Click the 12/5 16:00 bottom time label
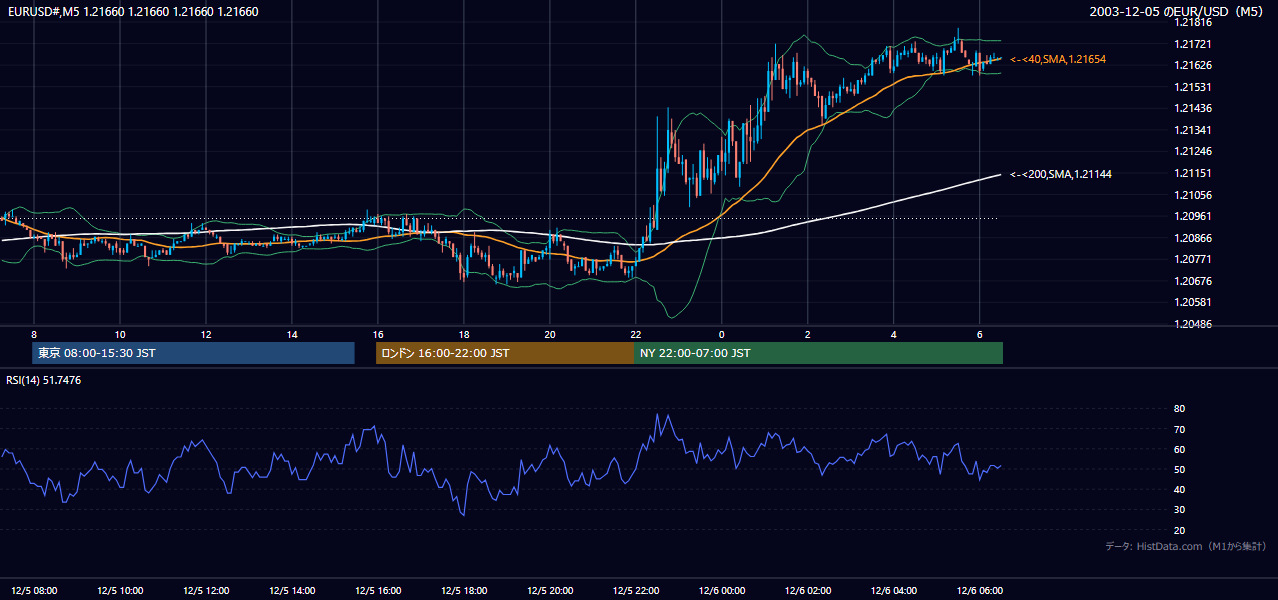Screen dimensions: 1278x600 tap(377, 590)
